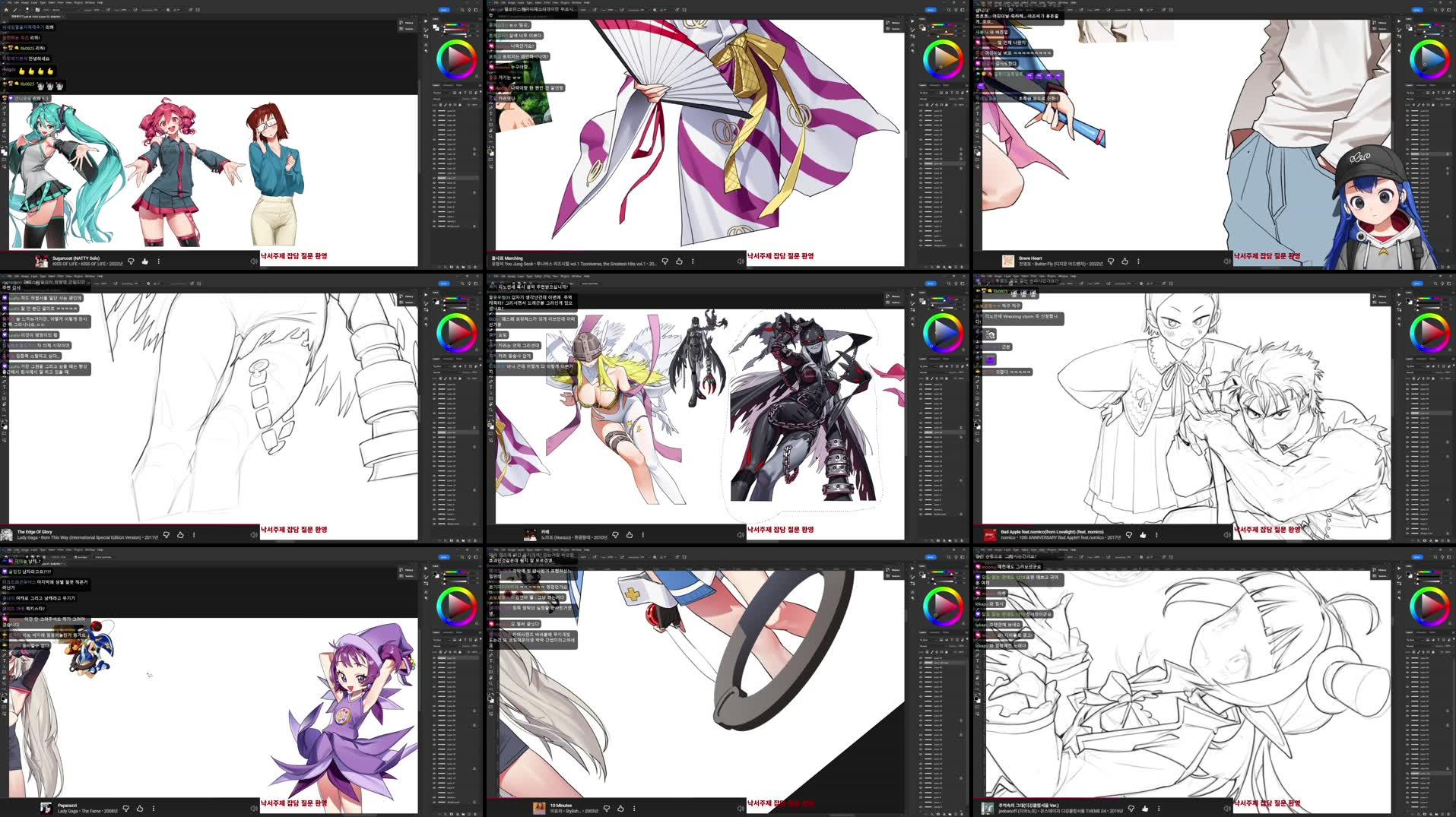Image resolution: width=1456 pixels, height=817 pixels.
Task: Open the Sugarcoat album thumbnail
Action: [42, 261]
